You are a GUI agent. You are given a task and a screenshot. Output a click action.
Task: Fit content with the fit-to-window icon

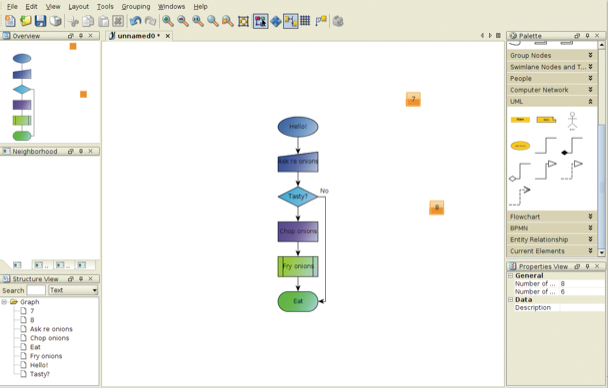[243, 21]
